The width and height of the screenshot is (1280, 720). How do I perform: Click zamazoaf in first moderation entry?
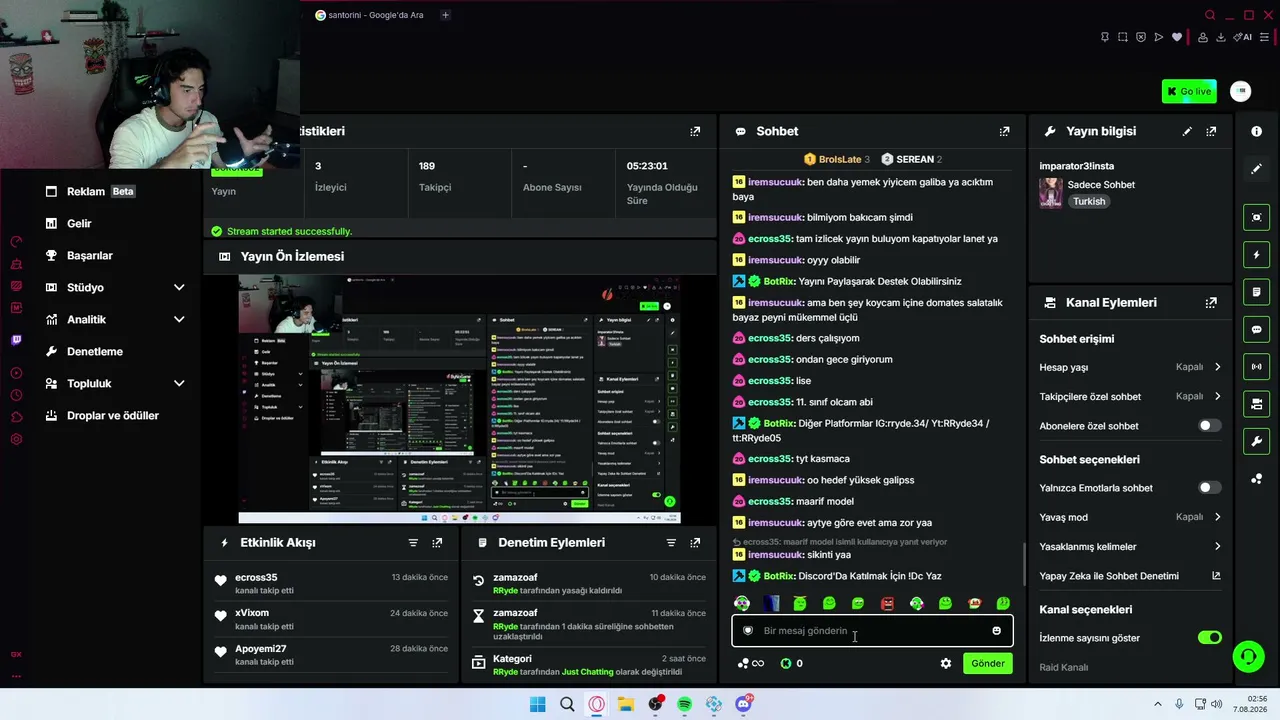(x=515, y=577)
